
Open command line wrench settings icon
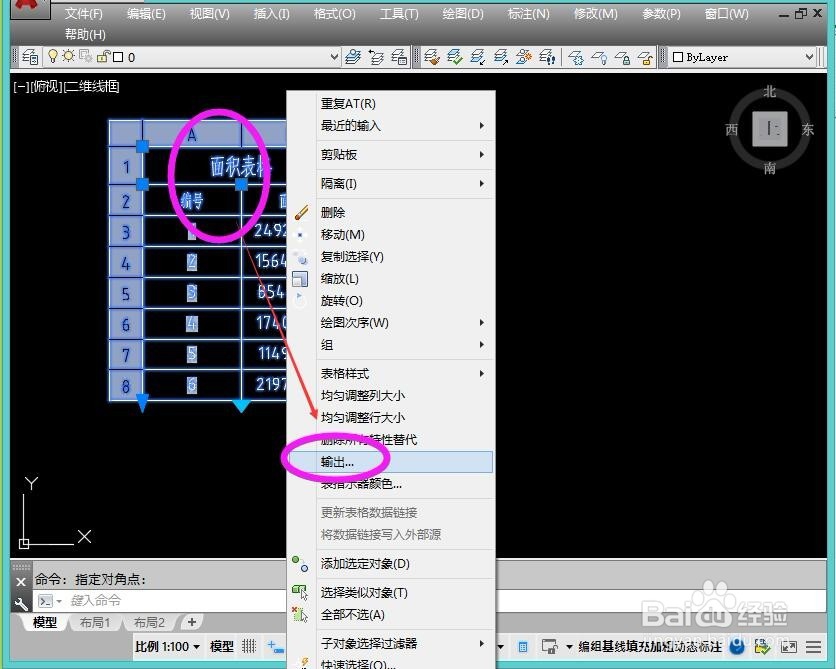pos(21,603)
